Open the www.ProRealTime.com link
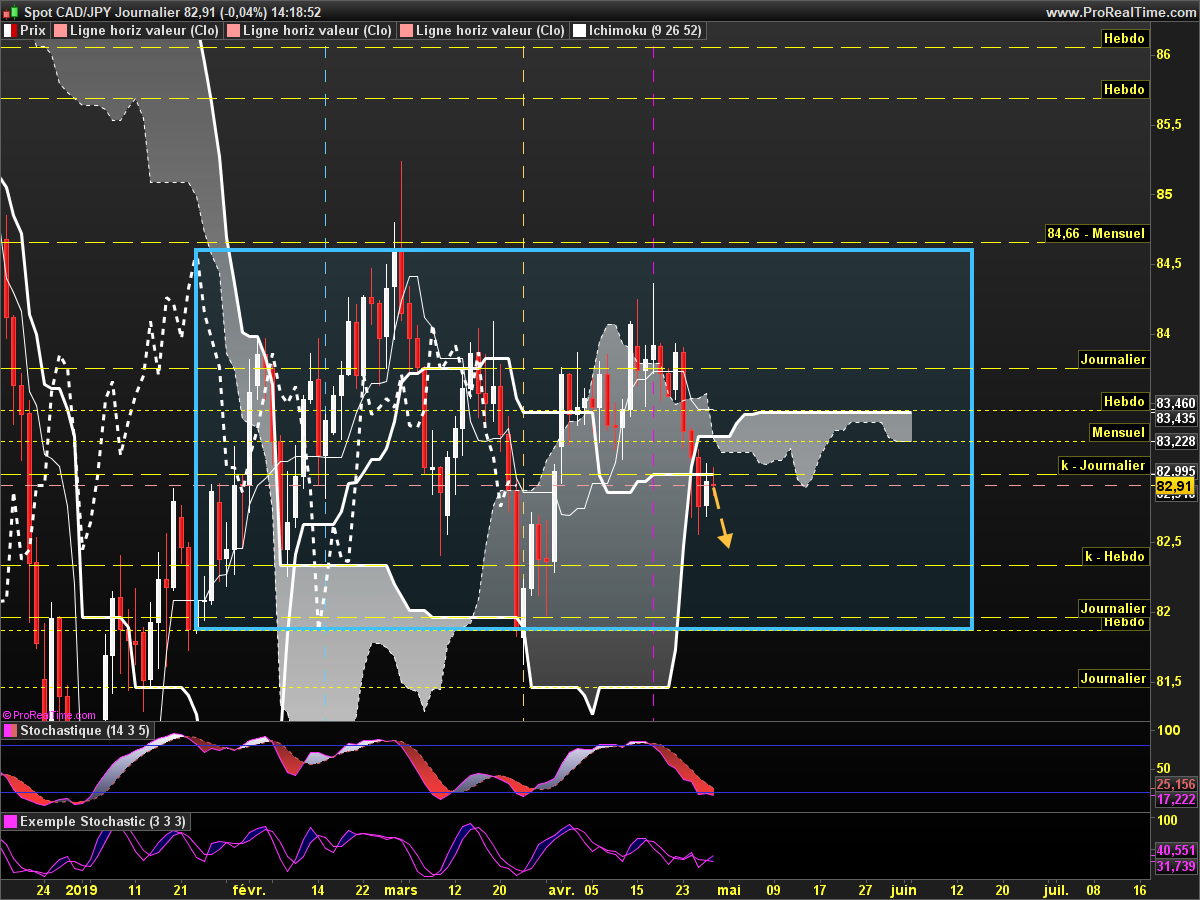 [x=1119, y=12]
